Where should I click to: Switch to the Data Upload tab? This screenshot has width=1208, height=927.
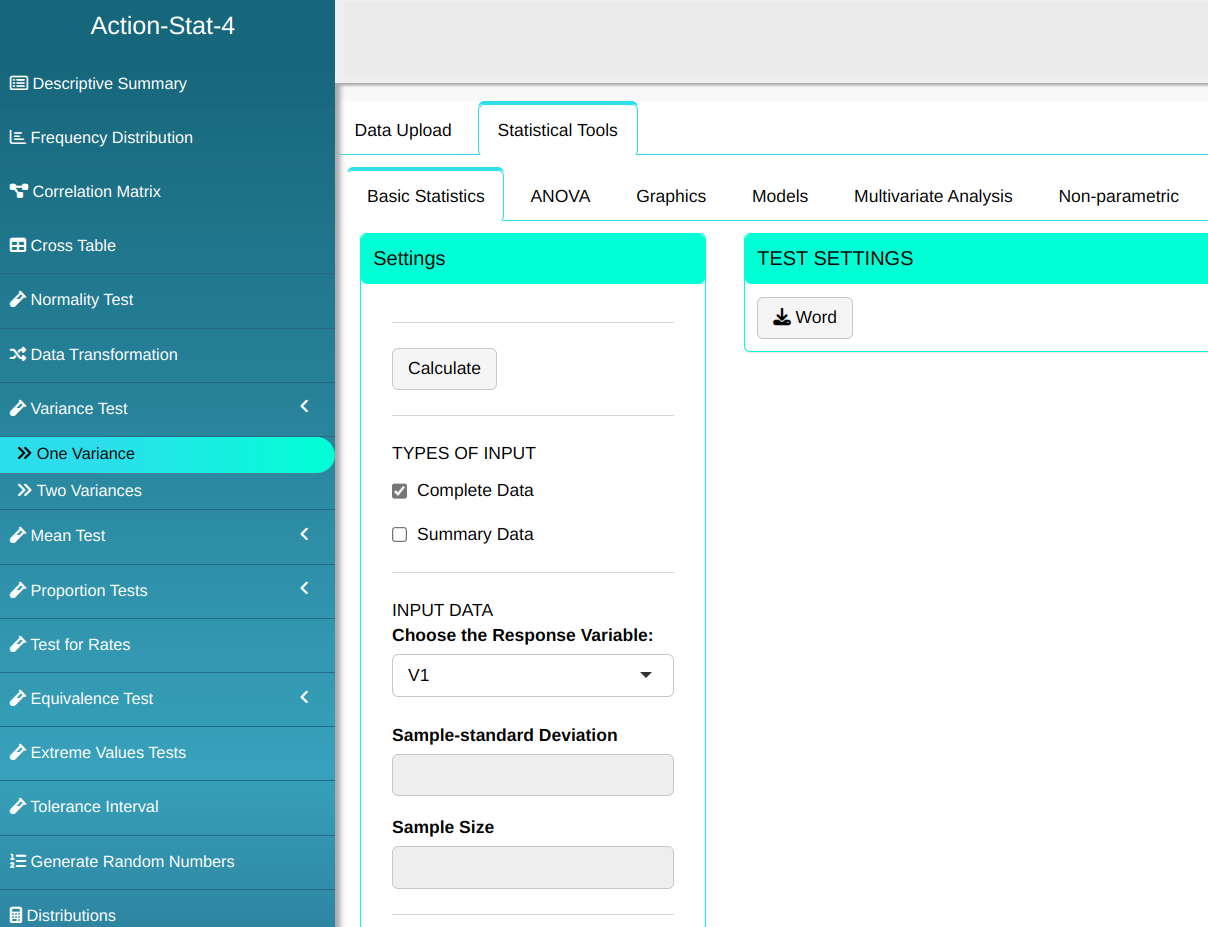click(x=403, y=130)
